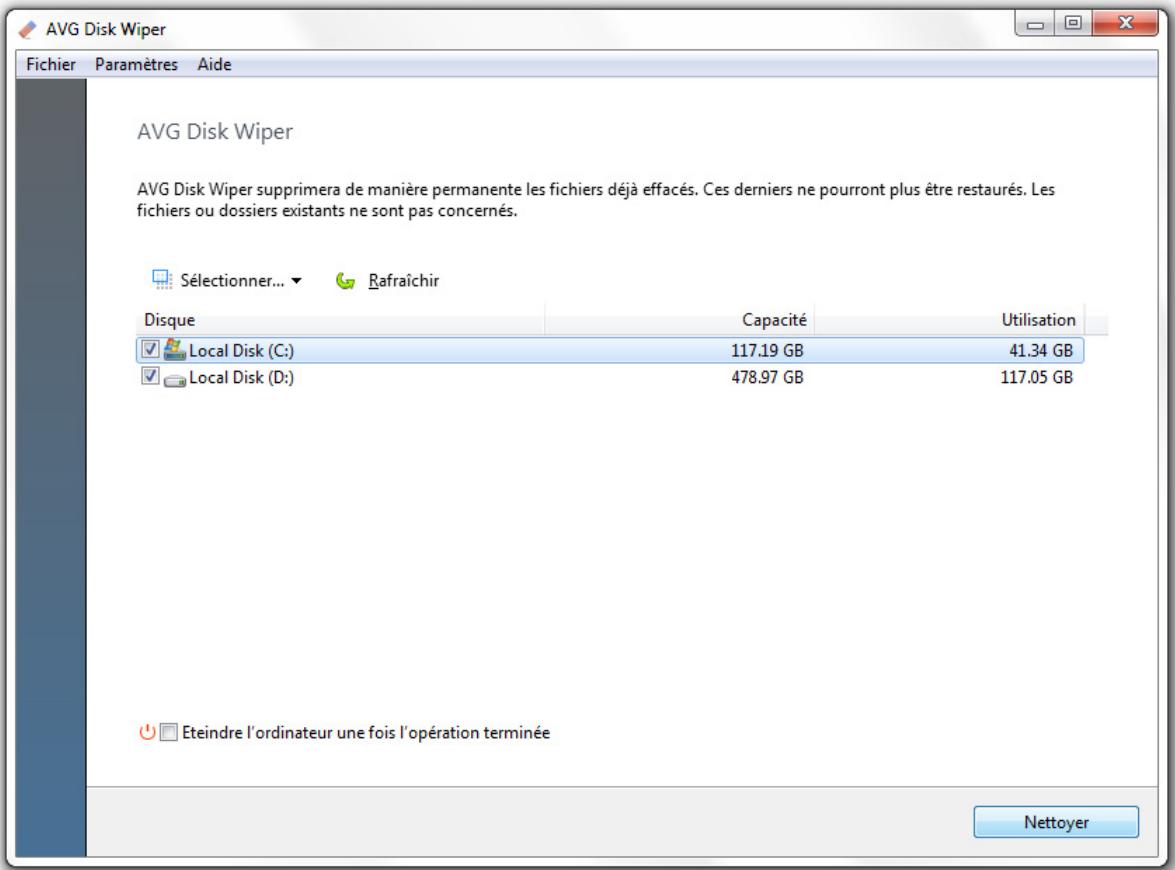Image resolution: width=1175 pixels, height=870 pixels.
Task: Open the Paramètres menu
Action: [136, 64]
